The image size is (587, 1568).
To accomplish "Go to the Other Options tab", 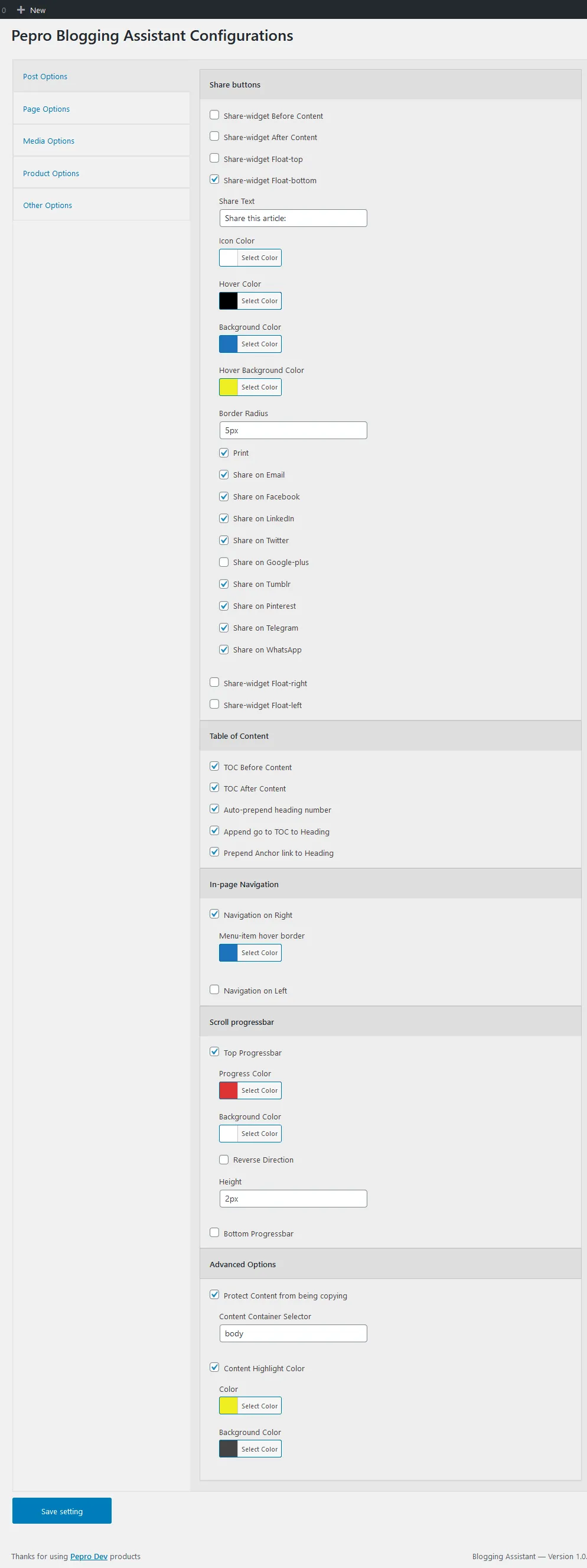I will click(101, 205).
